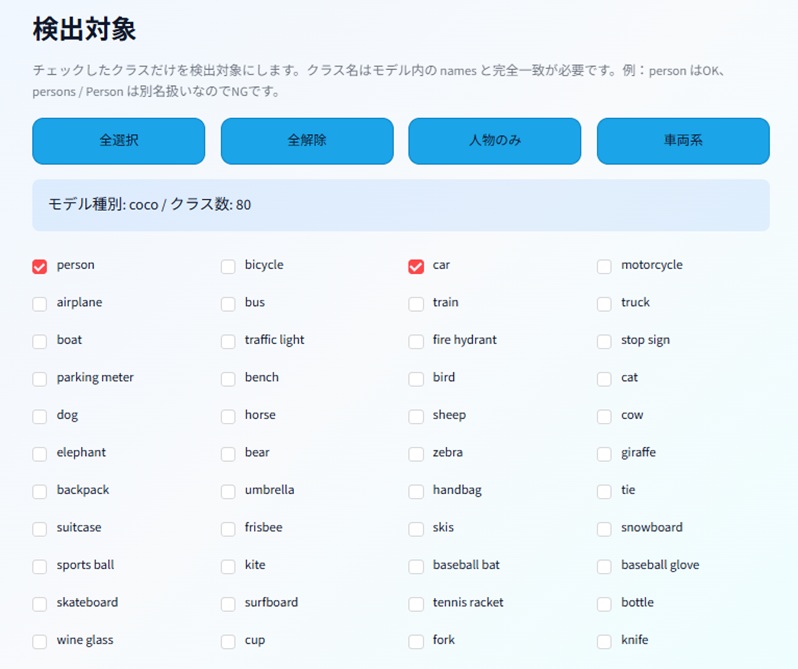Click the 人物のみ button
798x669 pixels.
tap(495, 141)
